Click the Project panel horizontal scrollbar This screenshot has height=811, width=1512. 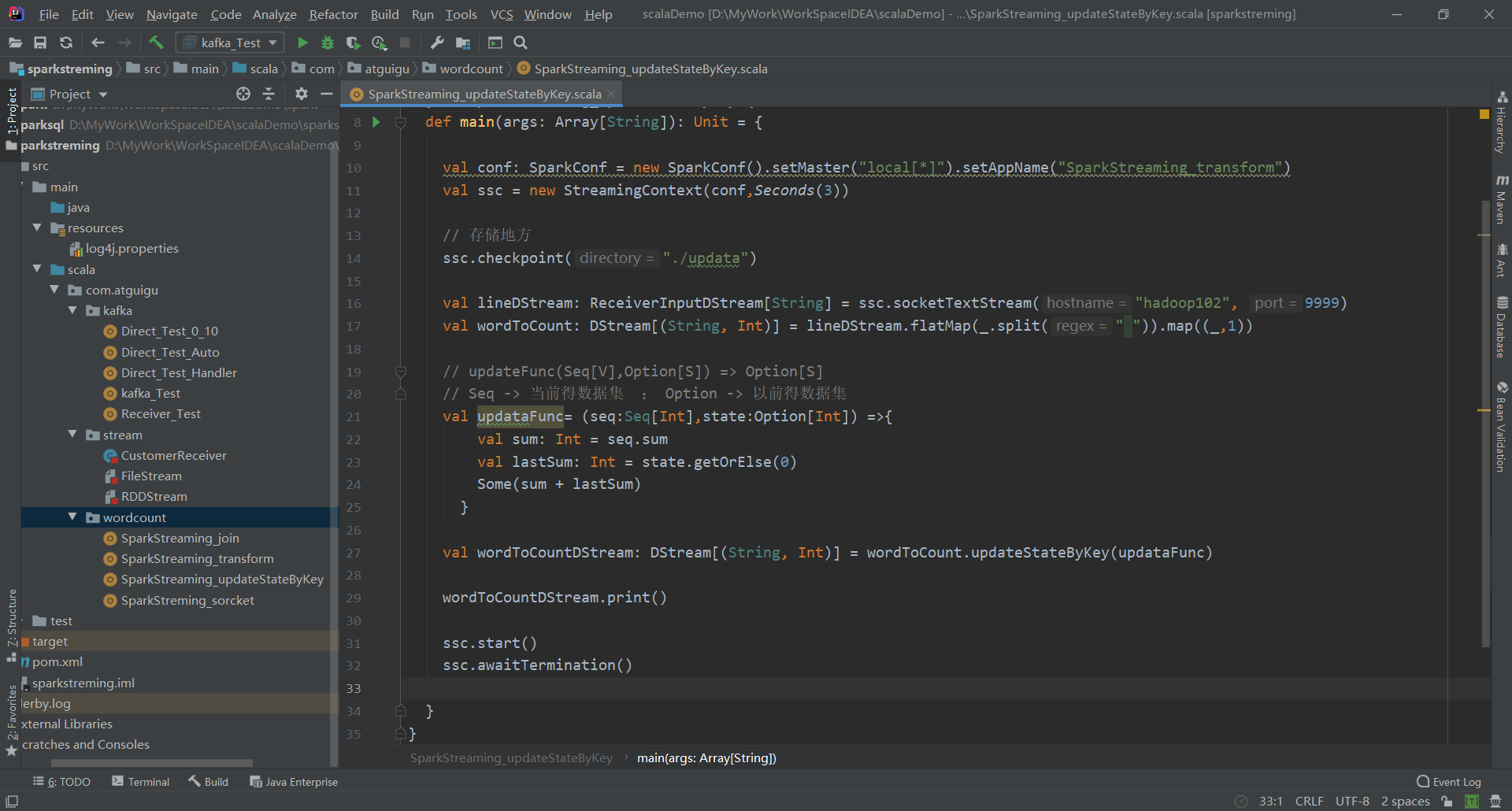coord(152,763)
